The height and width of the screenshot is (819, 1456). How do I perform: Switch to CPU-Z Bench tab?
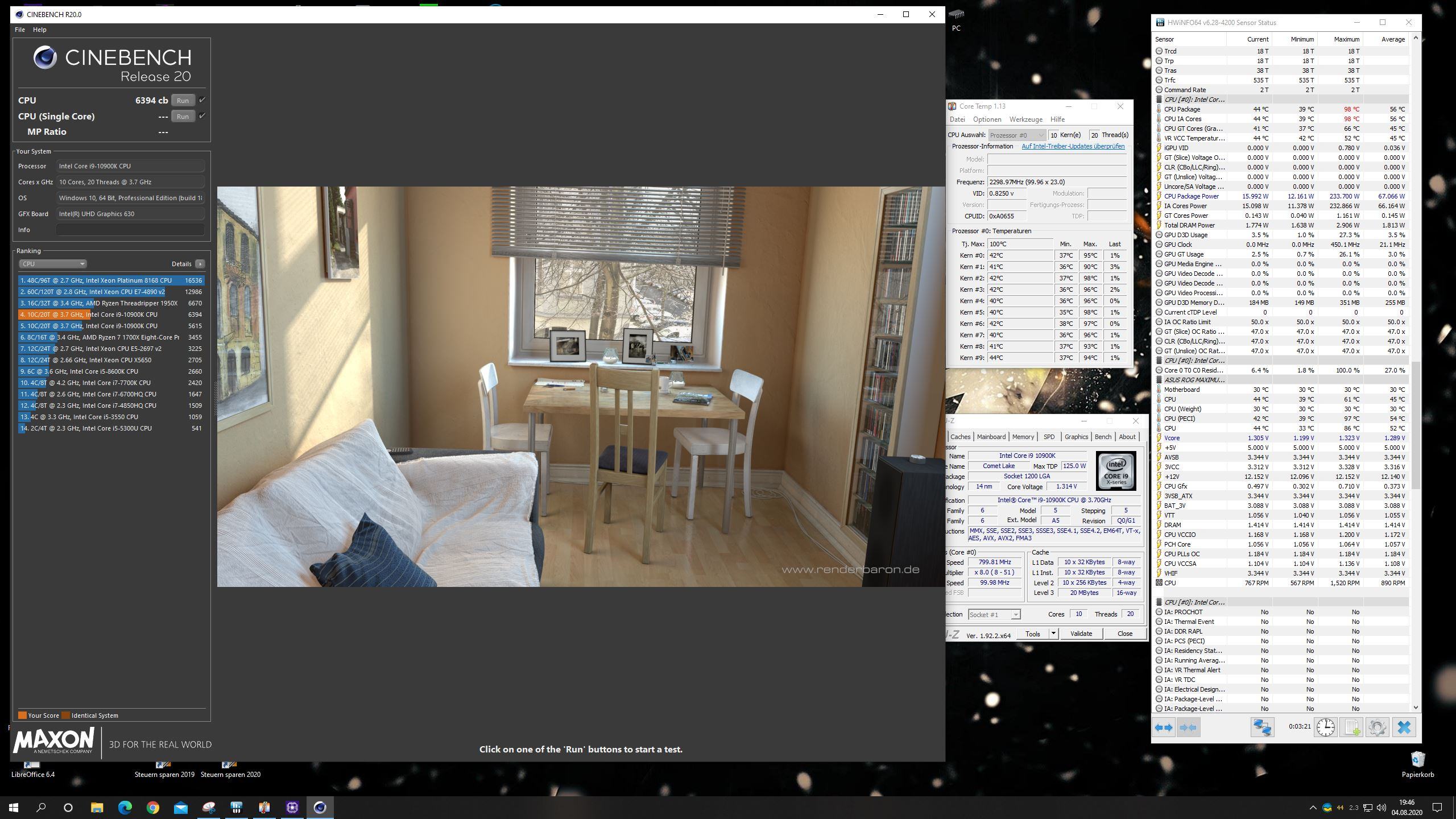1103,437
